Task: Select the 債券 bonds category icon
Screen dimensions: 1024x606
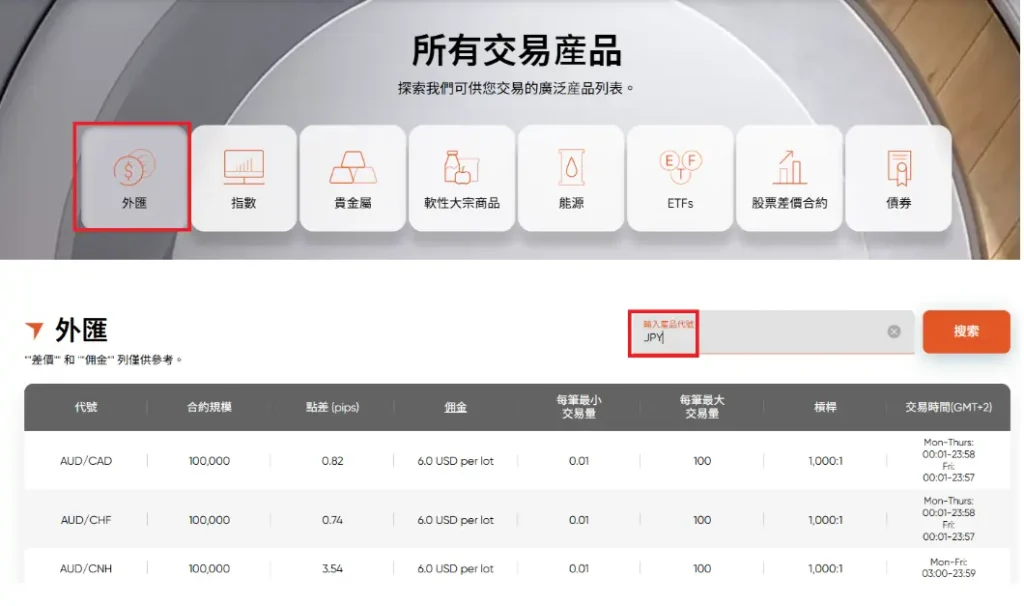Action: (x=898, y=178)
